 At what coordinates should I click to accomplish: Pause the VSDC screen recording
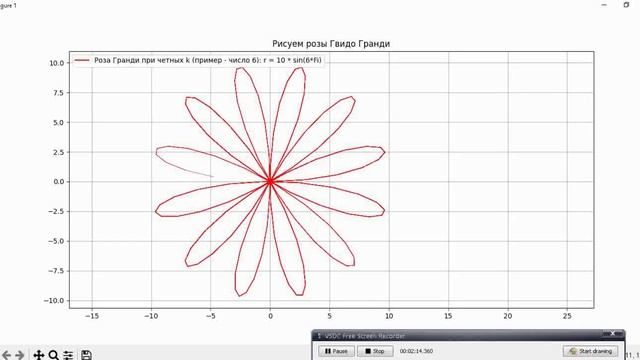336,351
